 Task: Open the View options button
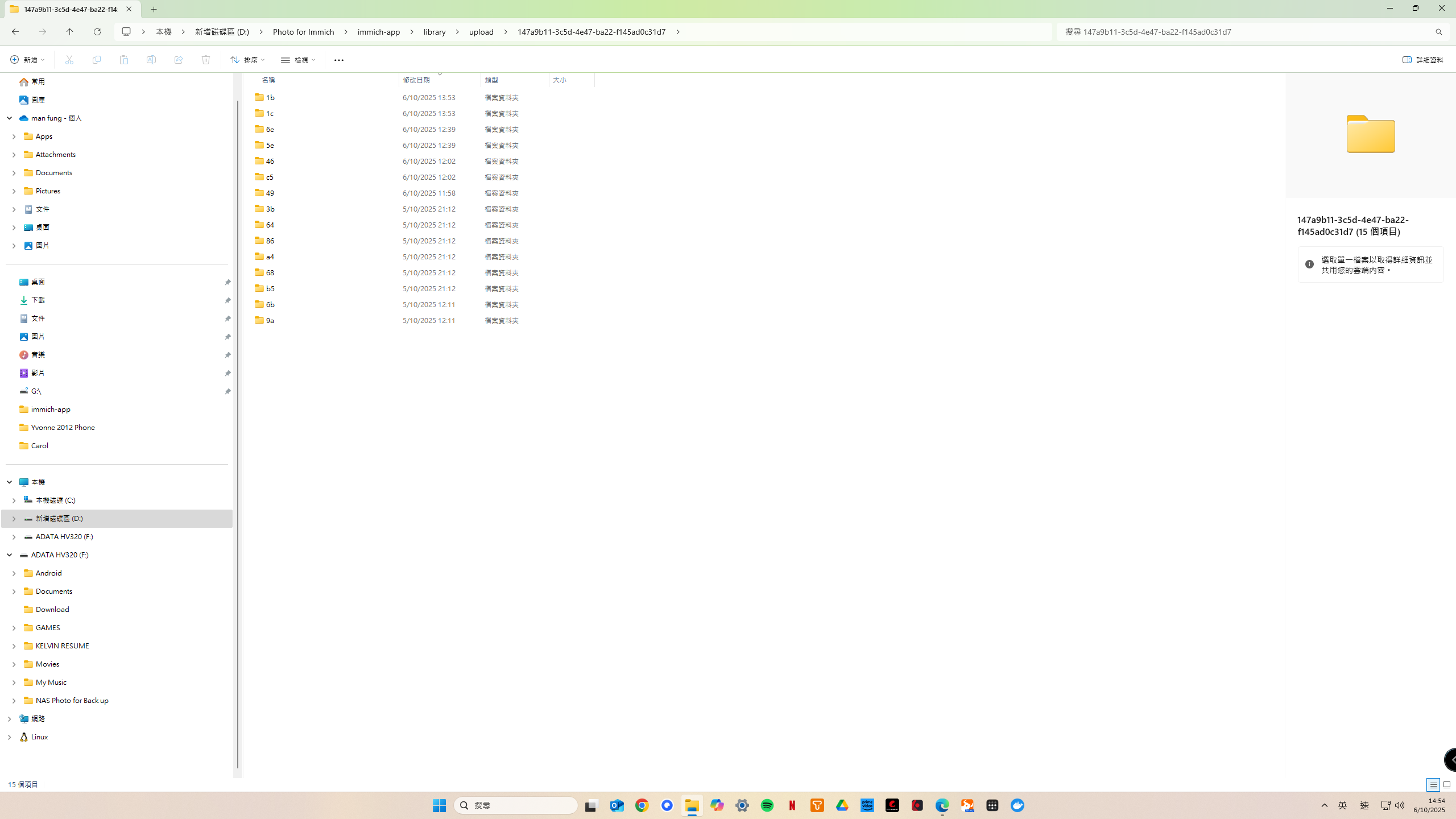point(298,60)
